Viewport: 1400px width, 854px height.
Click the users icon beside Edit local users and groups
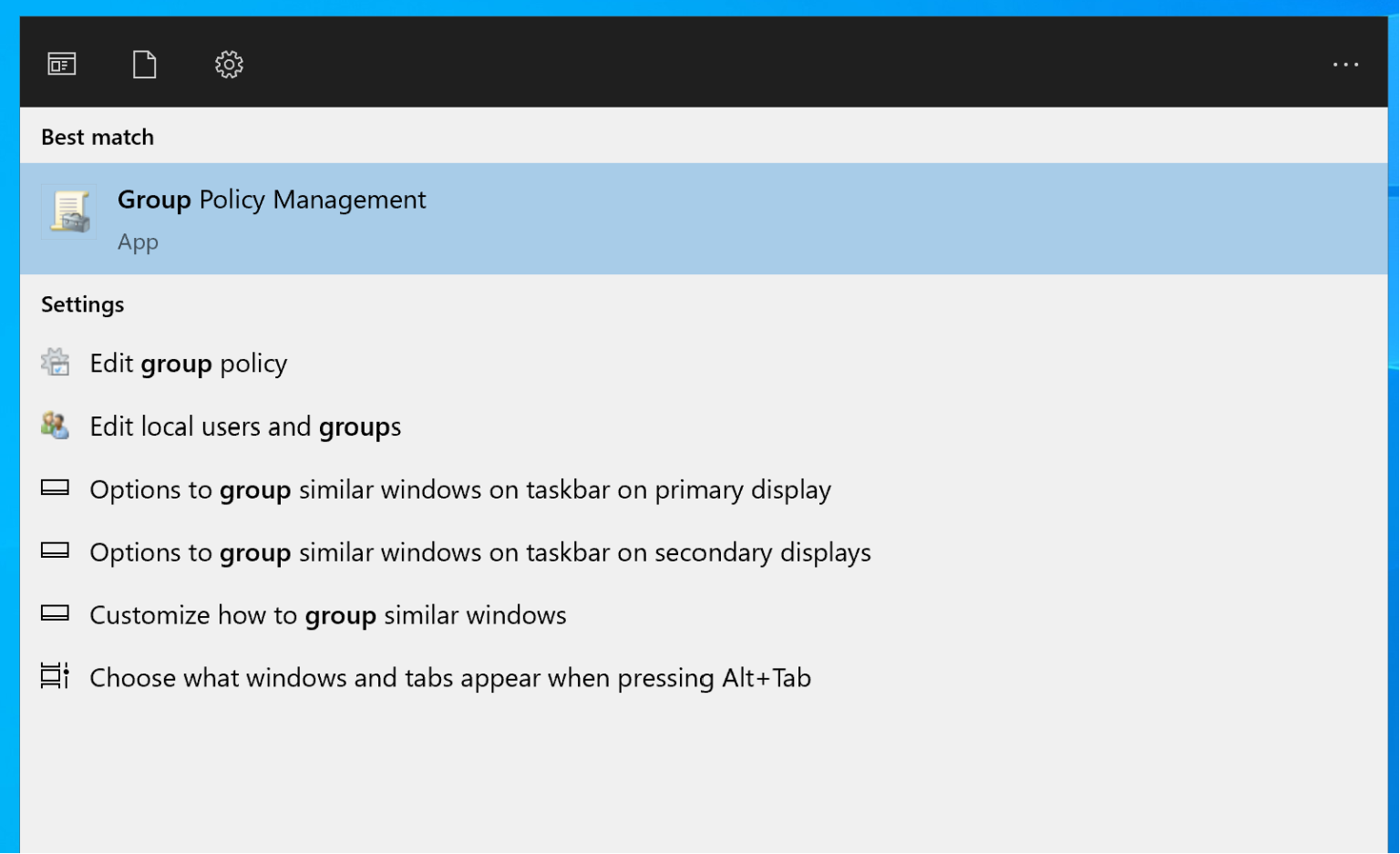tap(55, 425)
